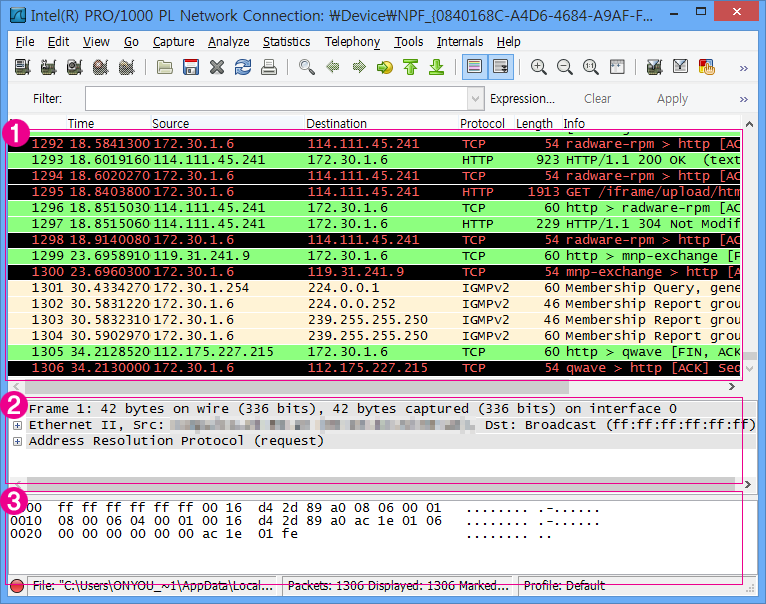The height and width of the screenshot is (604, 766).
Task: Open the Capture menu
Action: coord(173,42)
